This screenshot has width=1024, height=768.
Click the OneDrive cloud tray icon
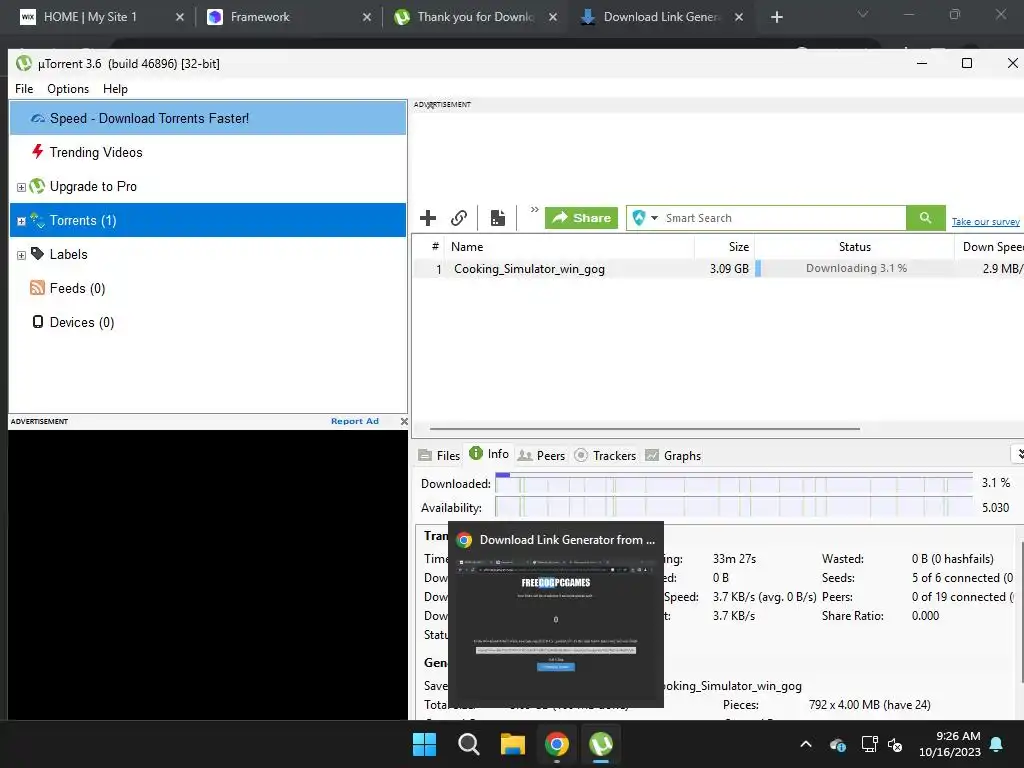[838, 744]
